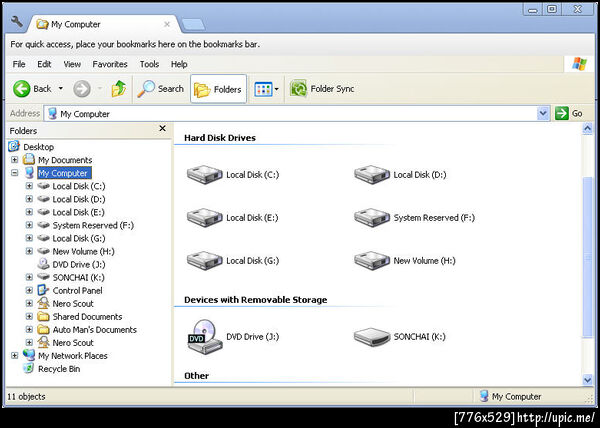Collapse the My Computer tree node

click(x=15, y=173)
